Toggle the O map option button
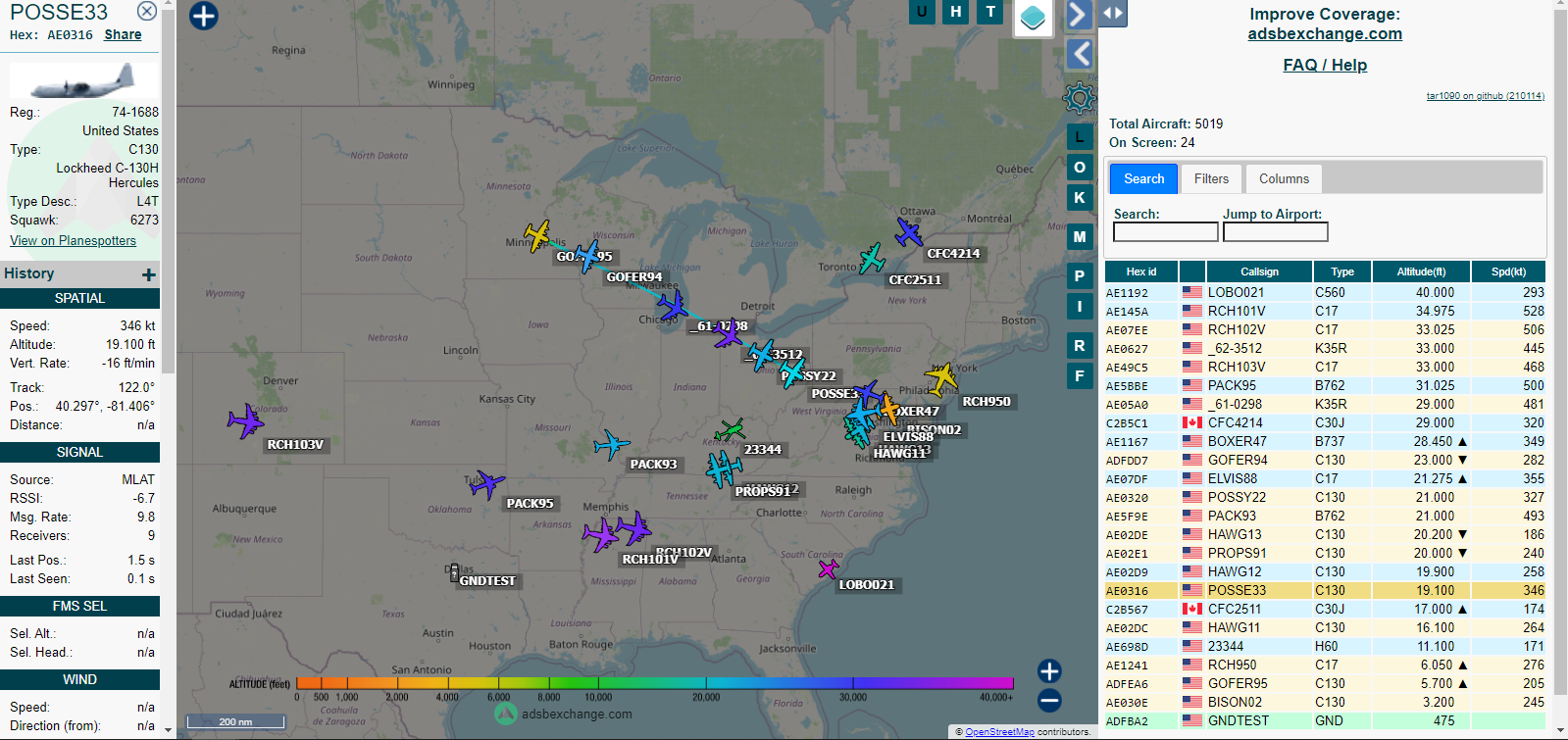The width and height of the screenshot is (1568, 740). click(x=1080, y=167)
